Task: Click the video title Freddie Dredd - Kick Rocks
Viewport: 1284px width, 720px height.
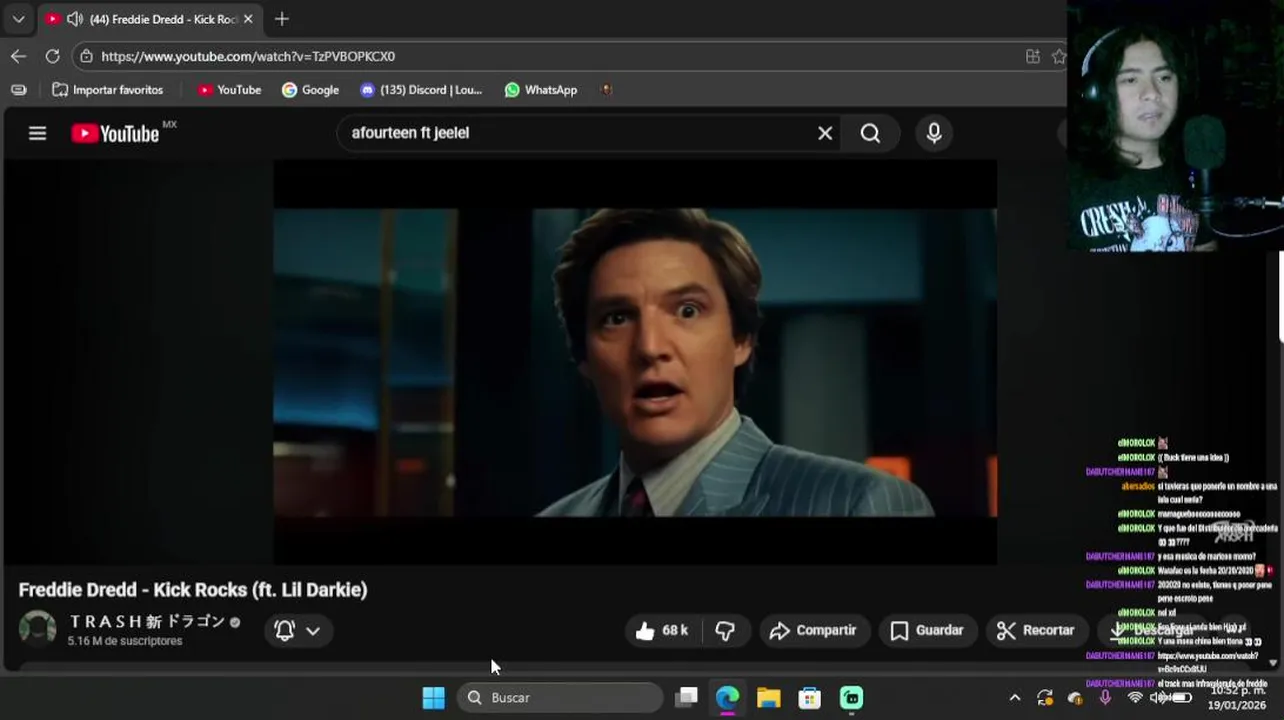Action: pyautogui.click(x=193, y=590)
